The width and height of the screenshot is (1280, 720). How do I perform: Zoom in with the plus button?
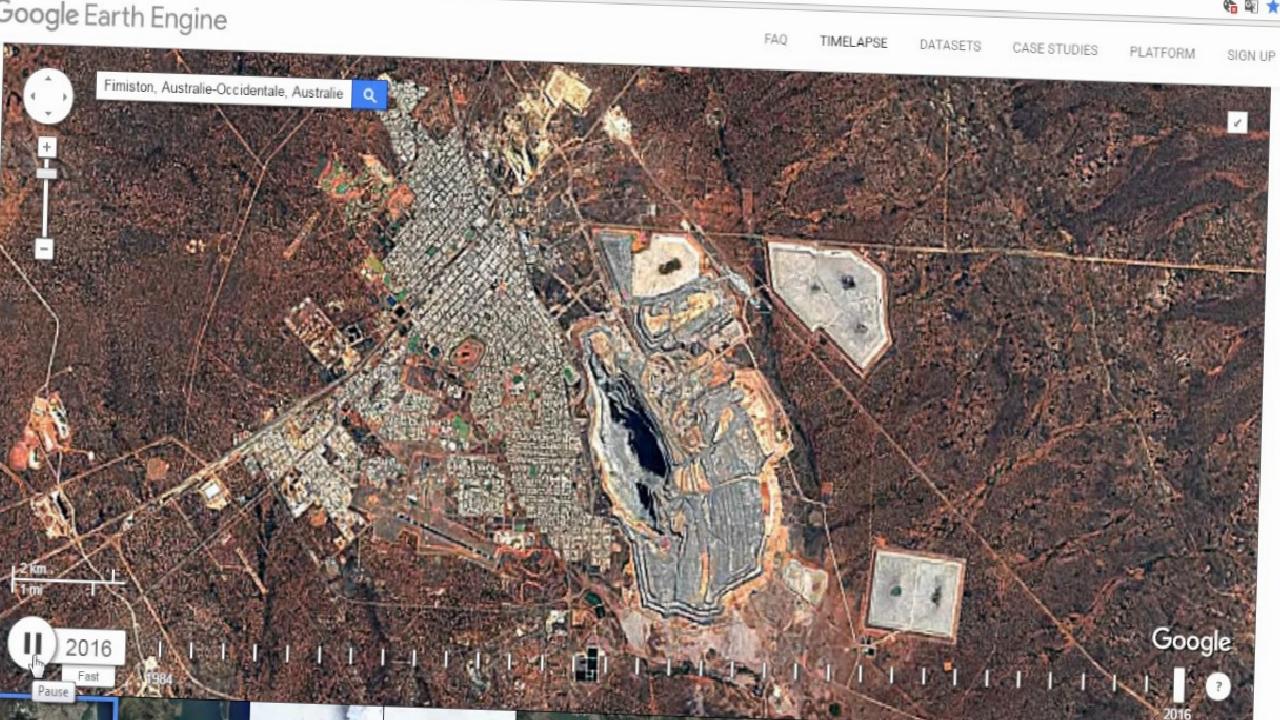click(x=46, y=147)
